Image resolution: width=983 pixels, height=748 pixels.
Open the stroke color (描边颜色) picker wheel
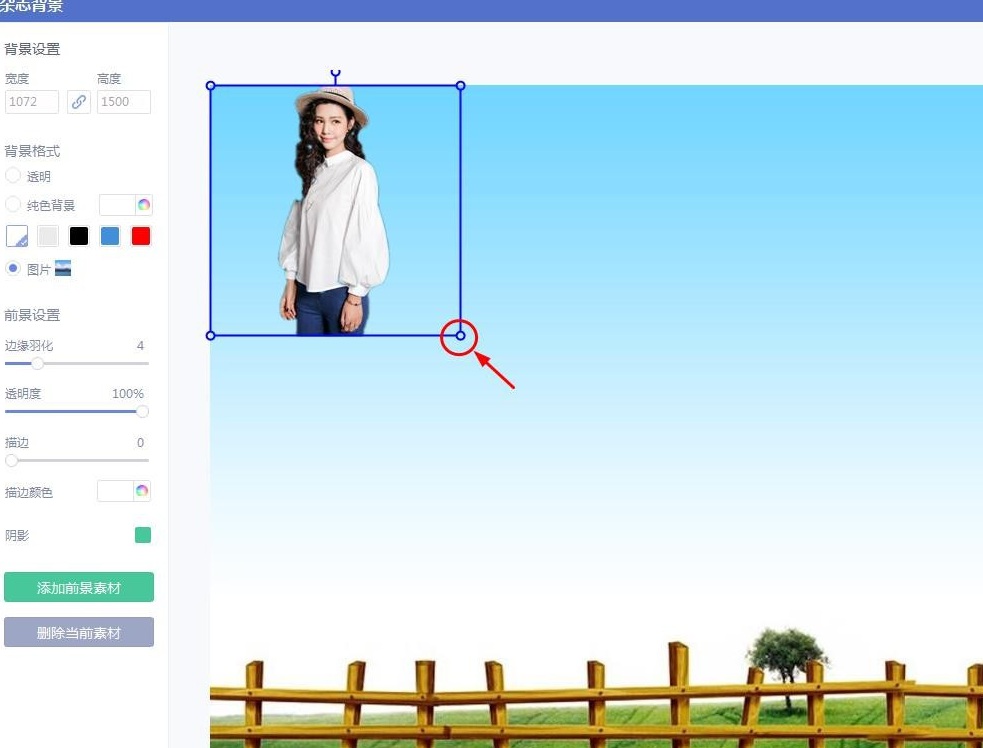click(142, 491)
